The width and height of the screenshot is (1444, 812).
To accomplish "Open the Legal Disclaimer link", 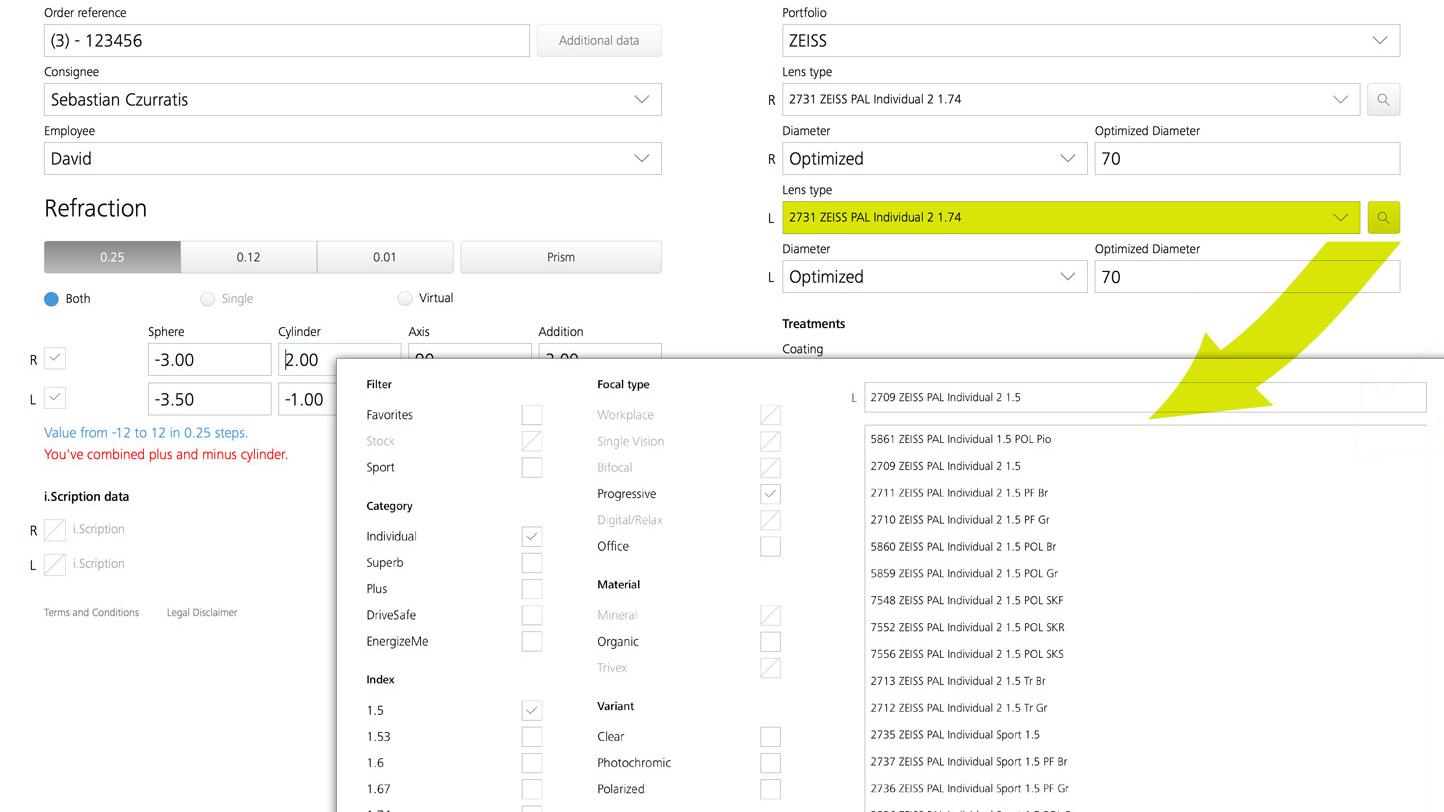I will tap(202, 613).
